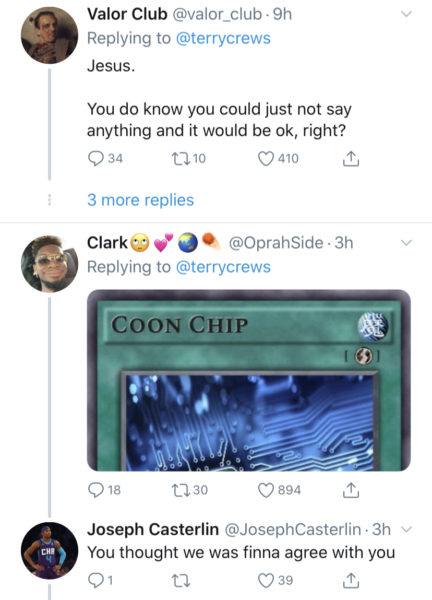
Task: Show 3 more replies
Action: click(140, 200)
